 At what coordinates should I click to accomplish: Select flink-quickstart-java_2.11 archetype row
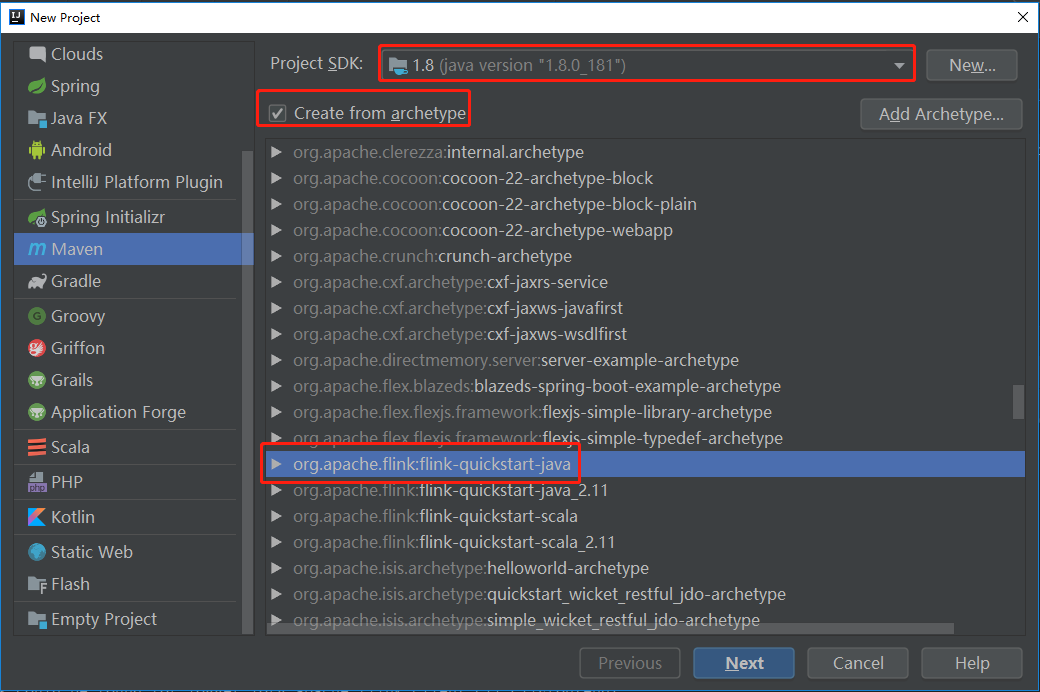point(645,490)
